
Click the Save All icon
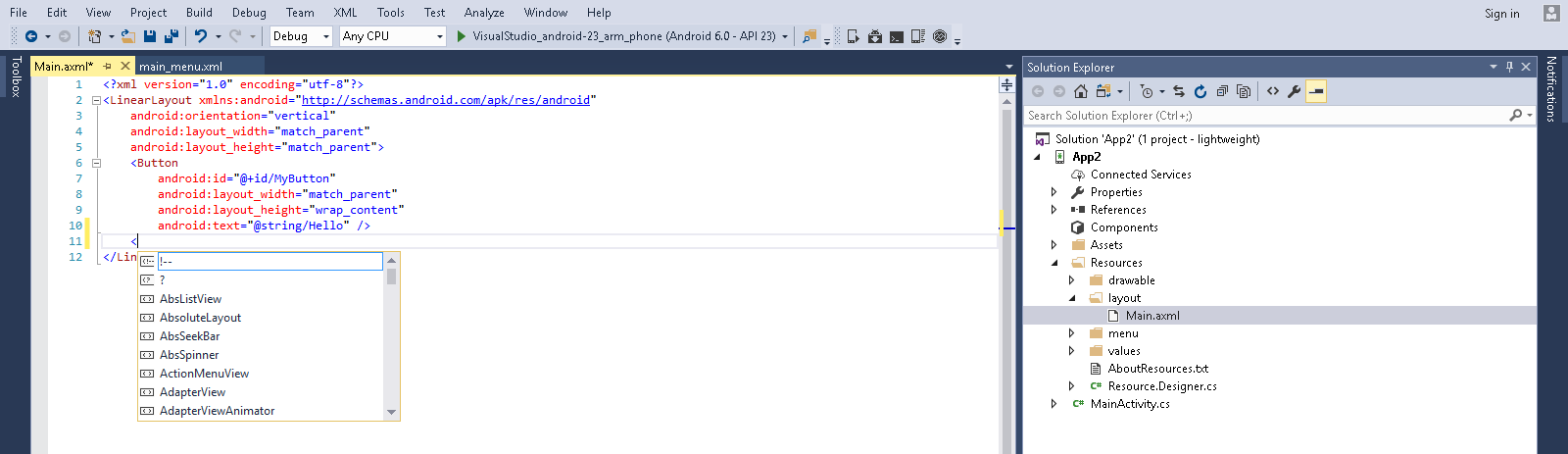(x=171, y=36)
